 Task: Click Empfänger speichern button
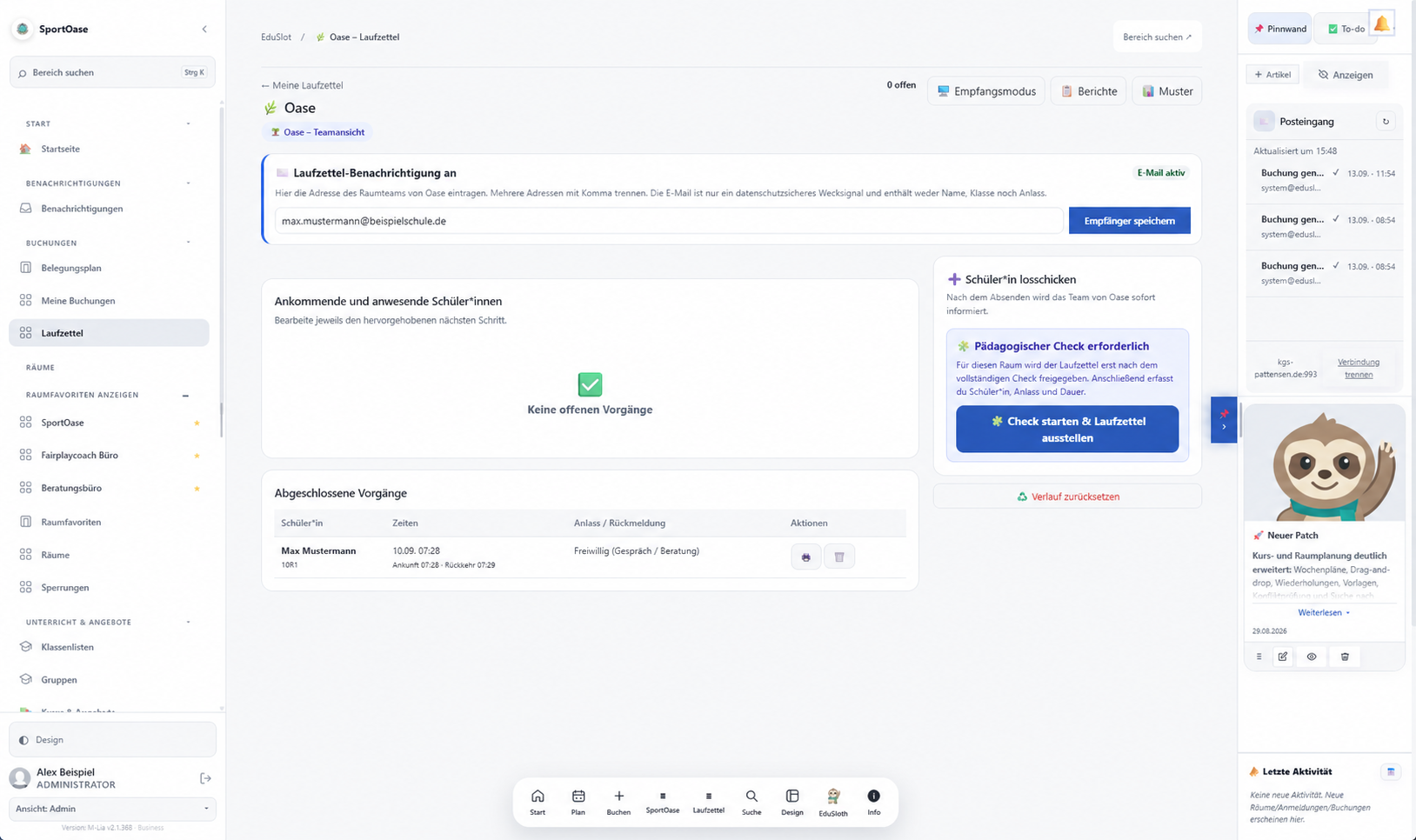(x=1129, y=221)
